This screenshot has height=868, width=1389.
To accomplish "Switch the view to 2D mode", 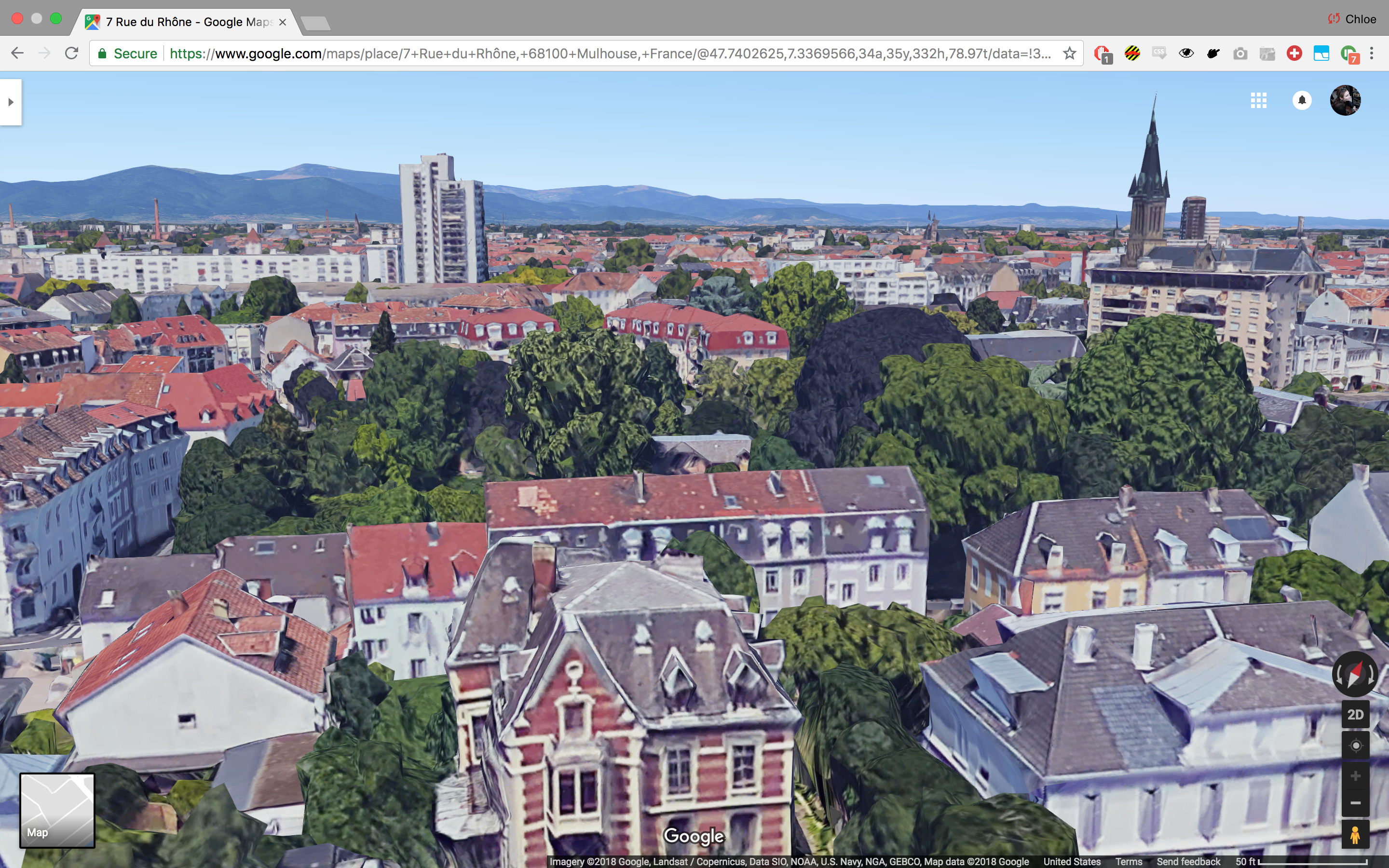I will pyautogui.click(x=1355, y=715).
